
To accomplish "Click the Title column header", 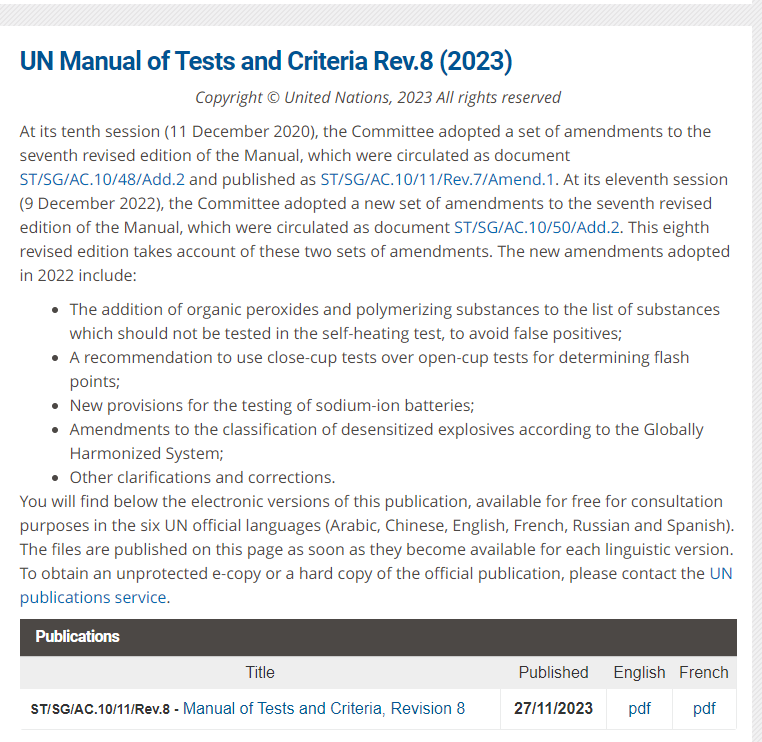I will (x=260, y=672).
